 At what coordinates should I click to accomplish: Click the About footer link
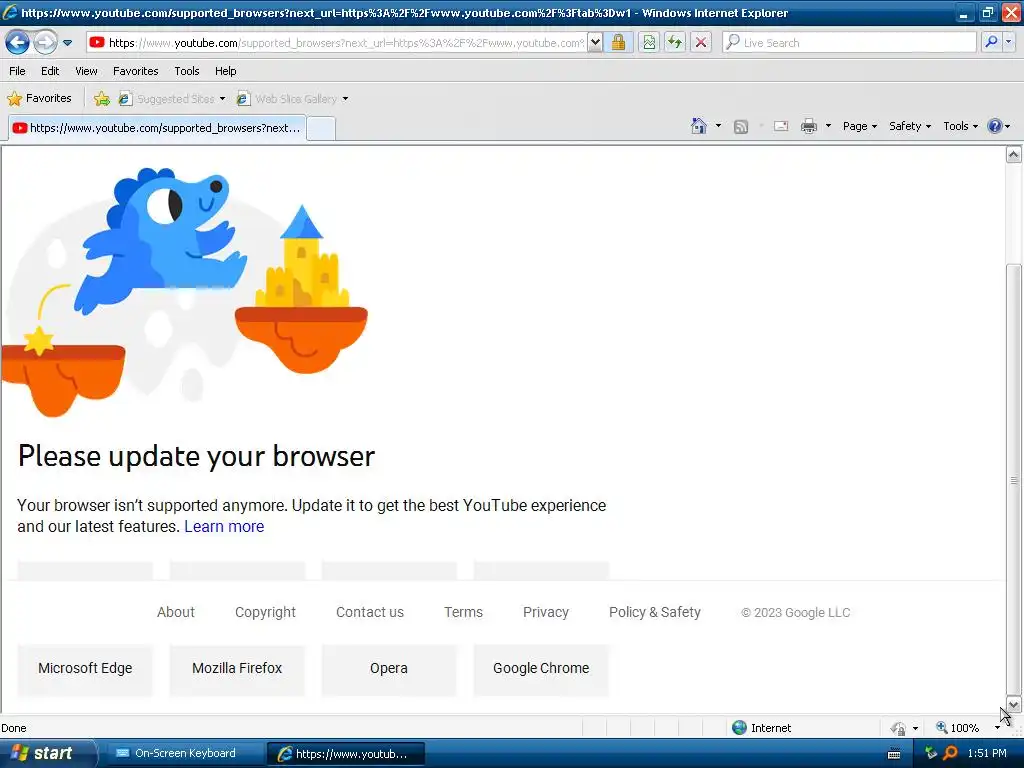176,613
